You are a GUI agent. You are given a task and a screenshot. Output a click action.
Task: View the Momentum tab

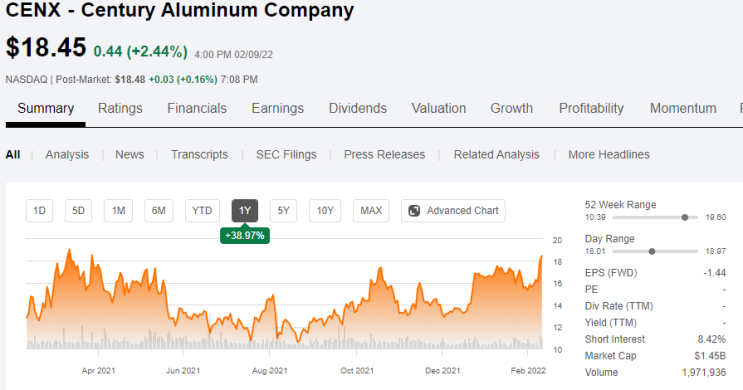coord(683,109)
